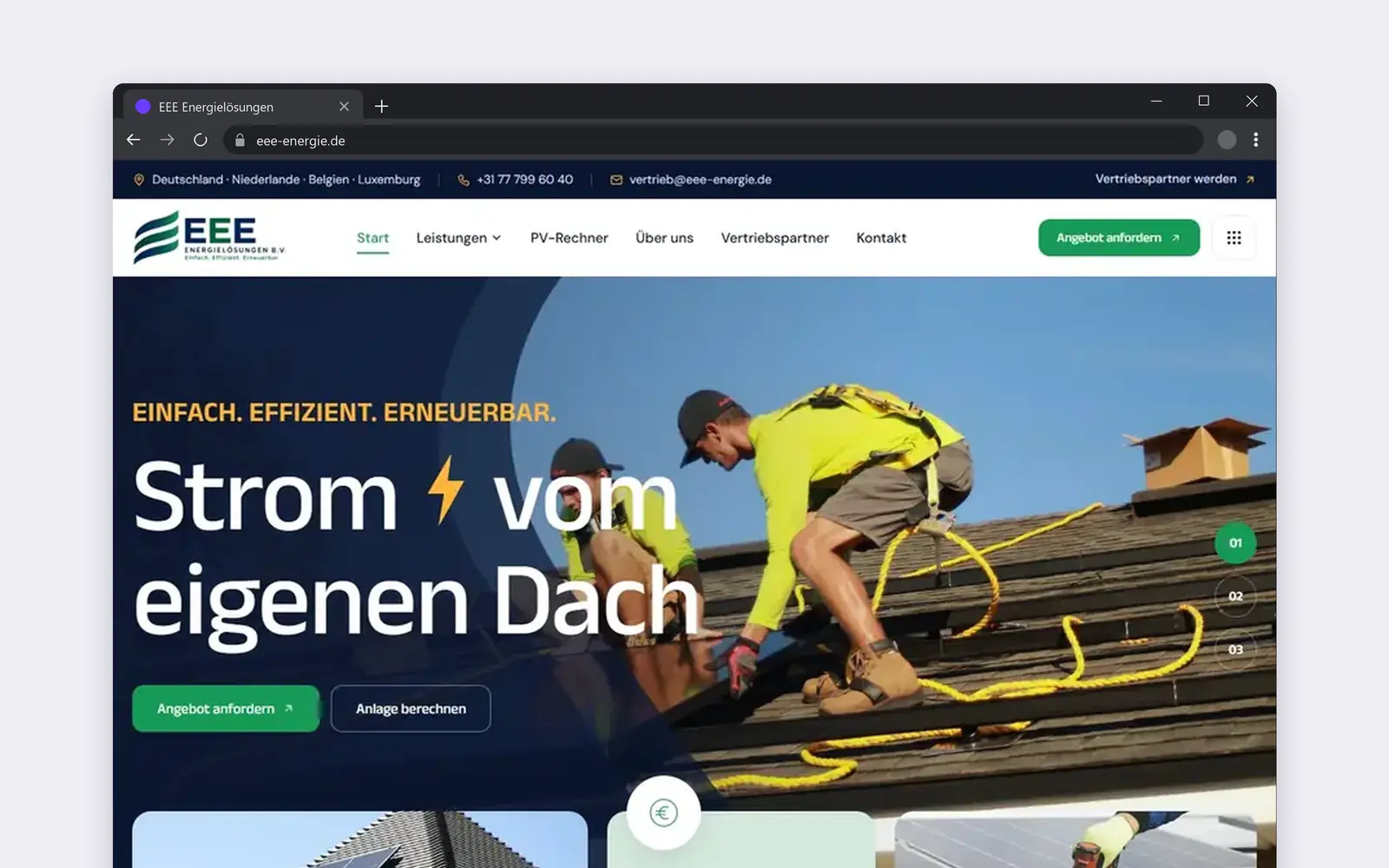This screenshot has height=868, width=1389.
Task: Click the arrow icon next to Vertriebspartner werden
Action: [1250, 180]
